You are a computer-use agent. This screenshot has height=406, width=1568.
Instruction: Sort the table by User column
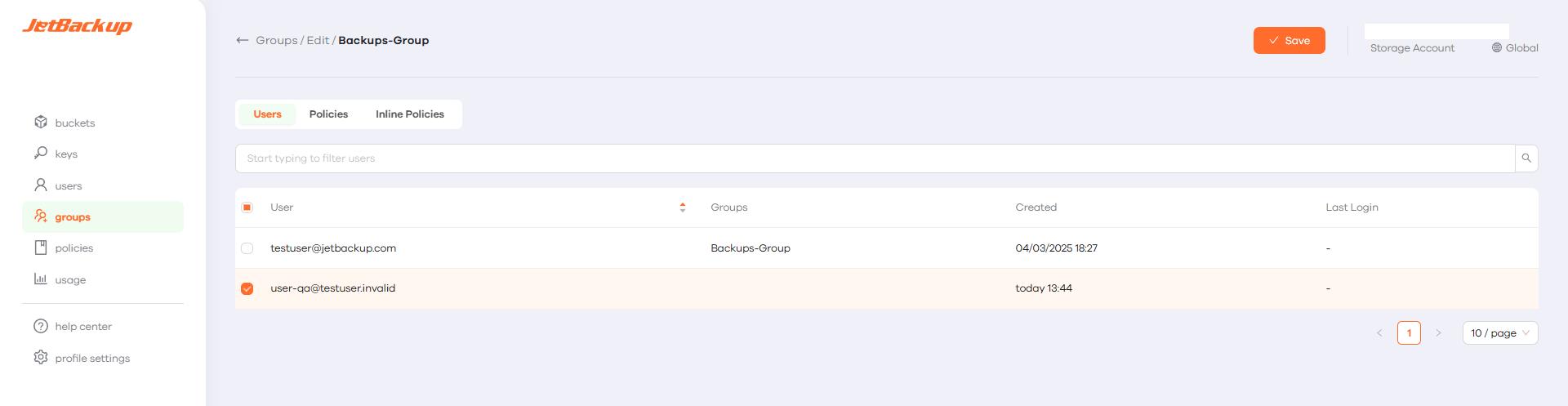point(683,207)
